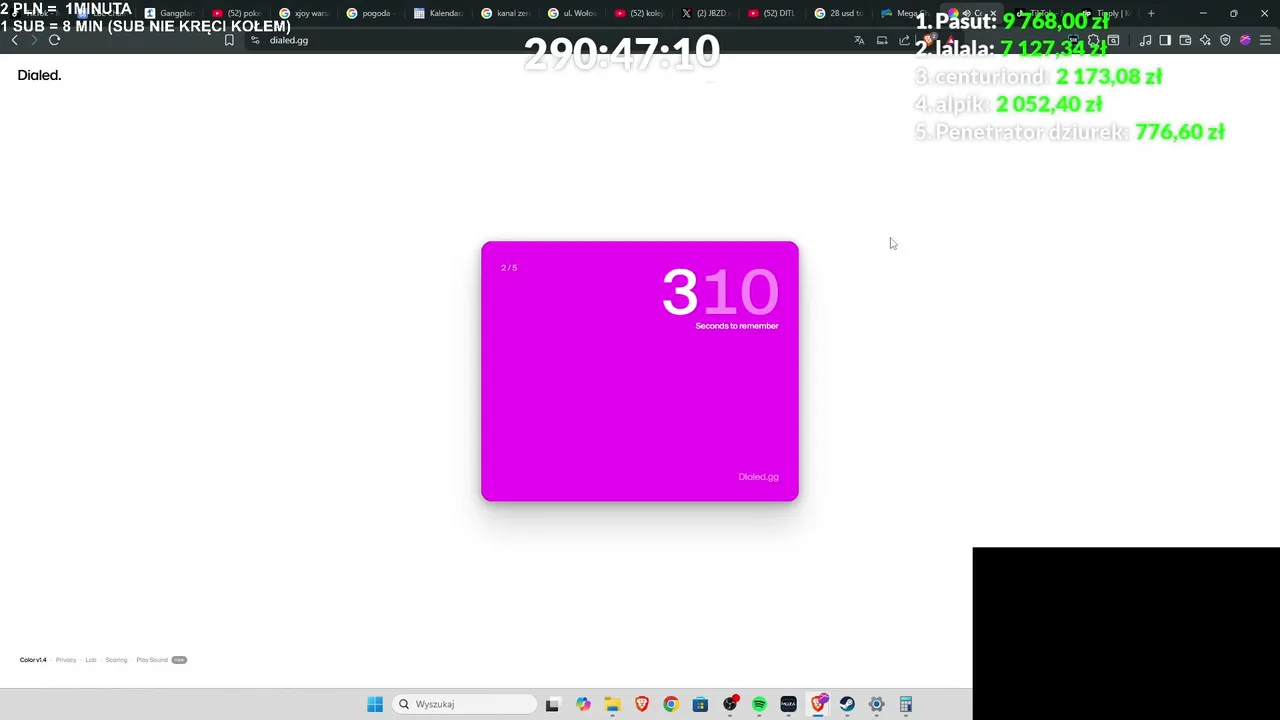Switch to the (52) DITL YouTube tab
1280x720 pixels.
pyautogui.click(x=773, y=13)
